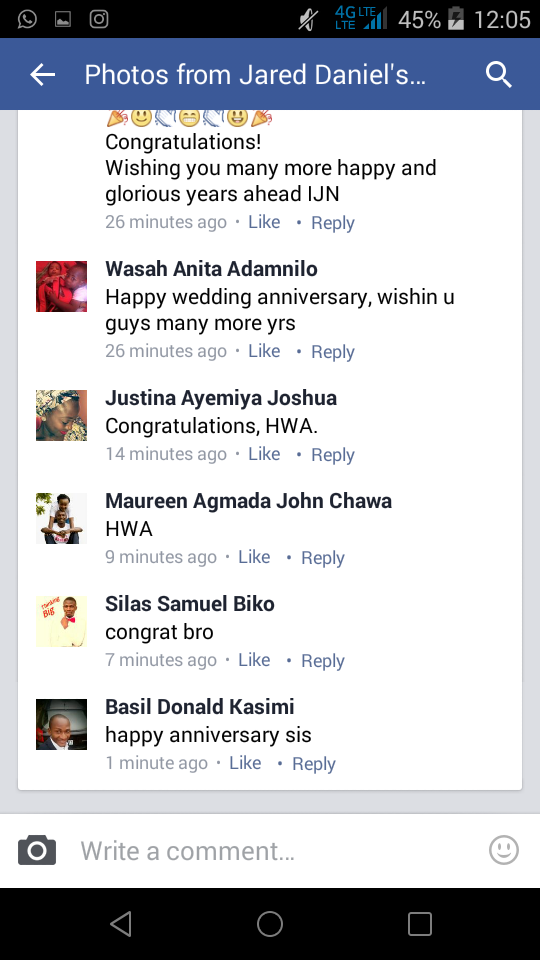Like Silas Samuel Biko's comment

(254, 660)
